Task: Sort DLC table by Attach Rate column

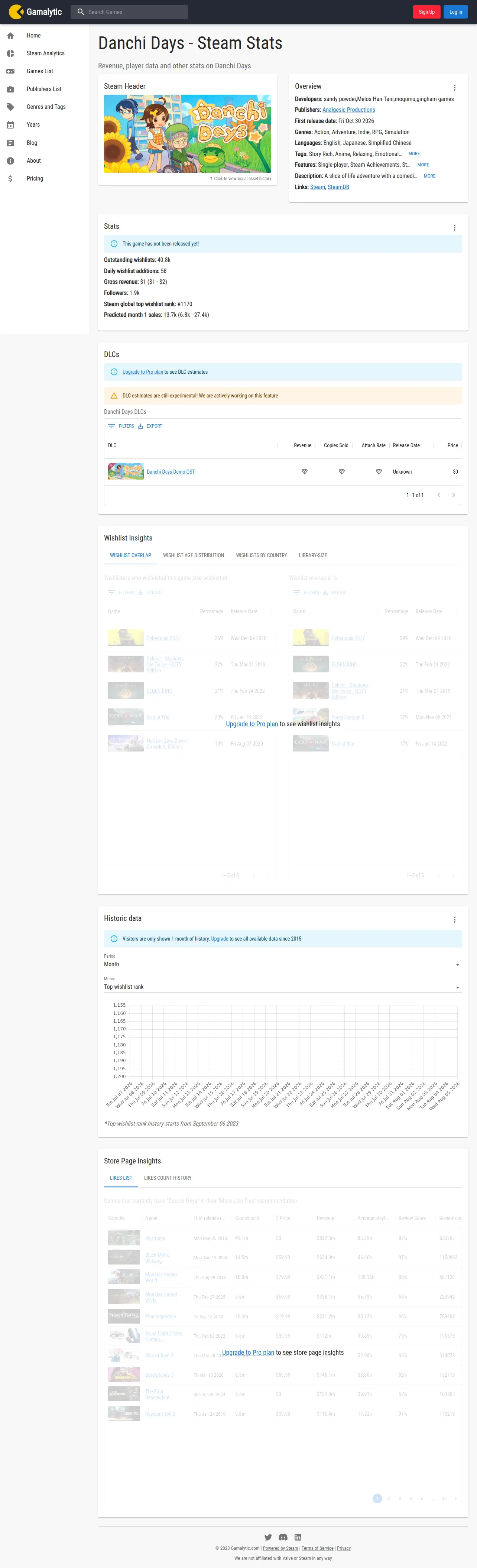Action: tap(374, 445)
